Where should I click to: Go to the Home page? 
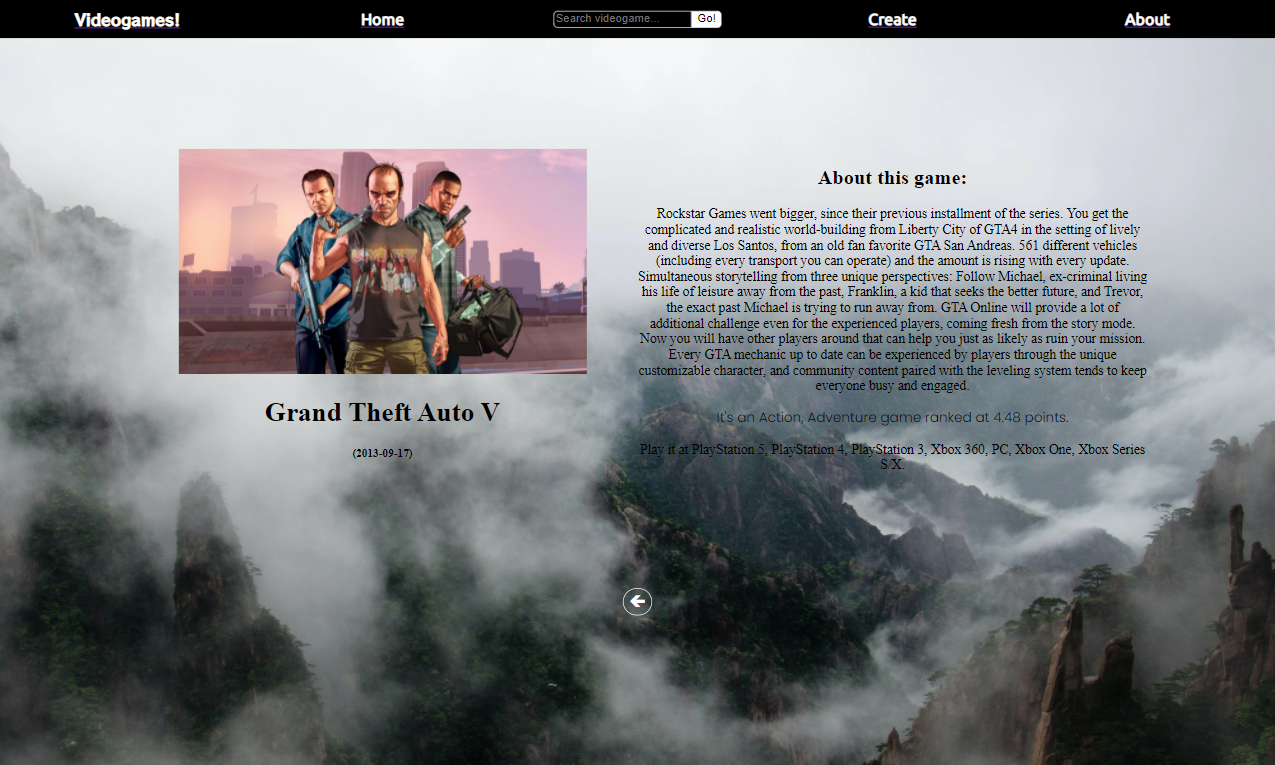[382, 20]
